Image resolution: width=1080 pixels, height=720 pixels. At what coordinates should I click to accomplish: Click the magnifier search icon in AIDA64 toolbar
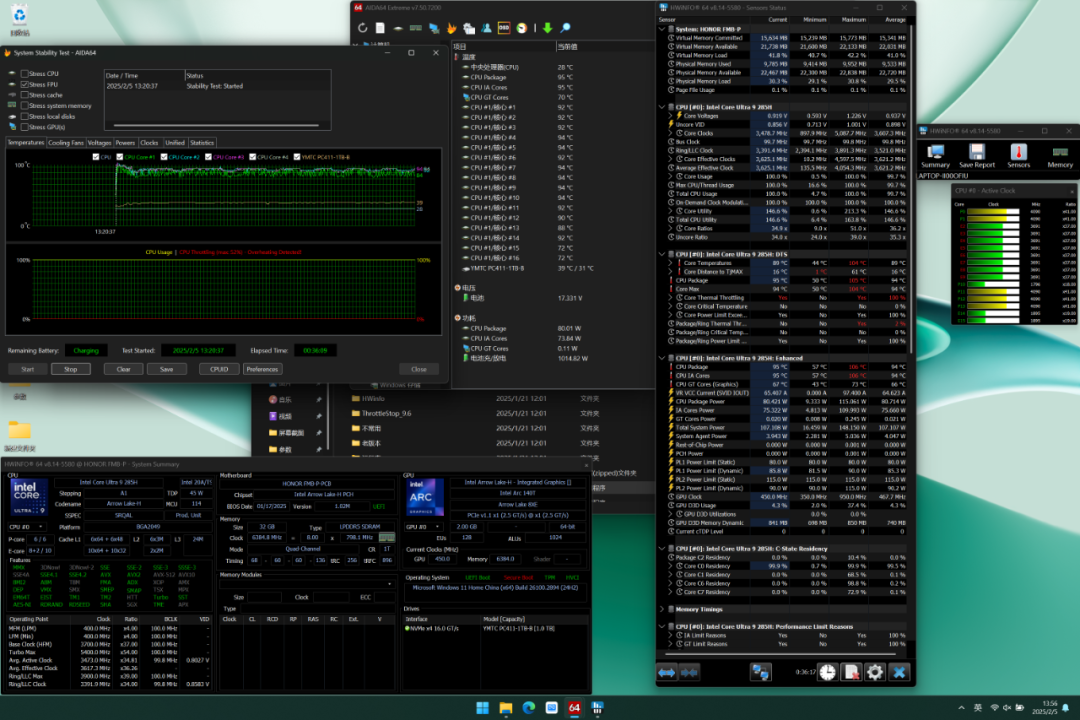(x=565, y=28)
